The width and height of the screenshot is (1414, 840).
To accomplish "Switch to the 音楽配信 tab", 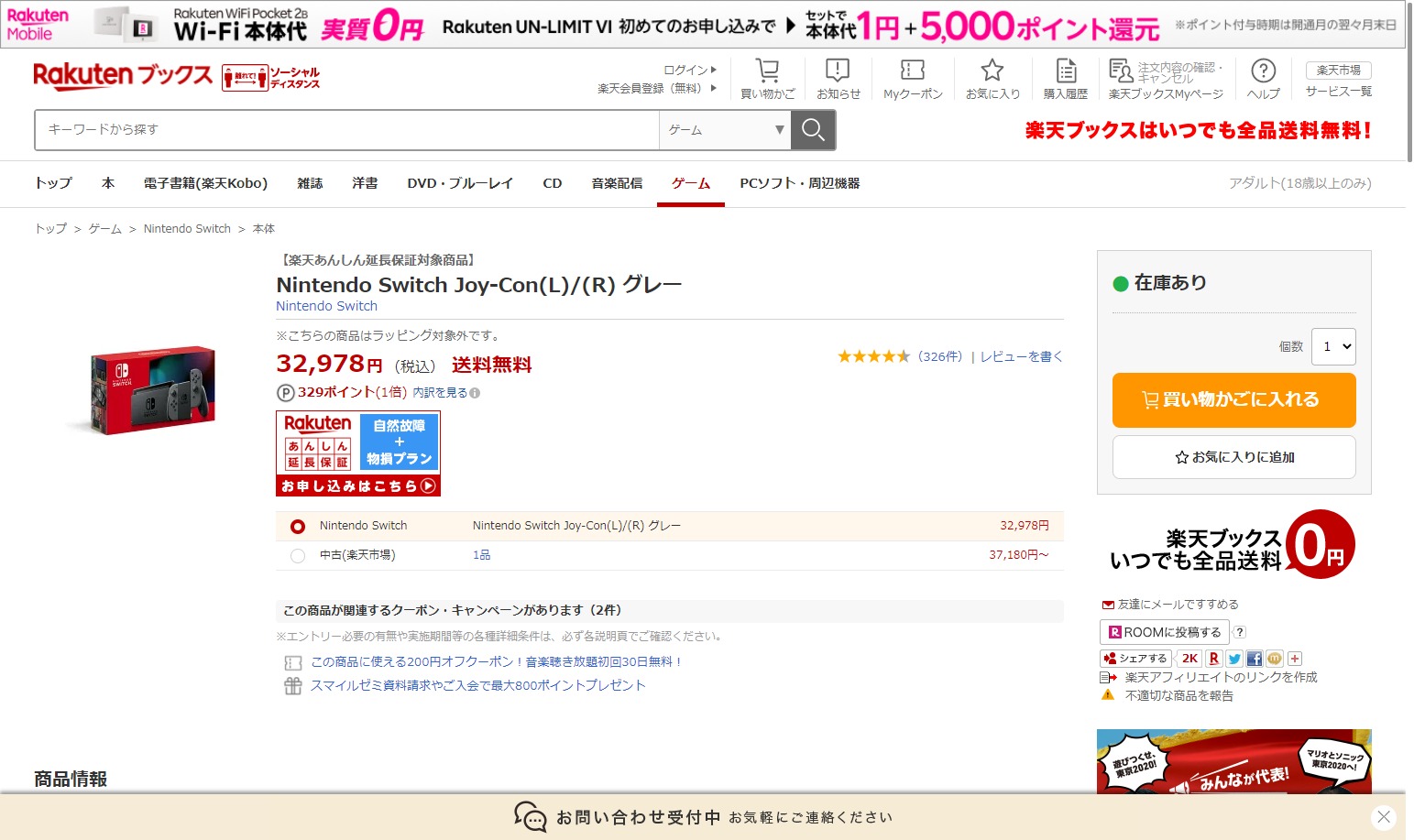I will pos(617,183).
